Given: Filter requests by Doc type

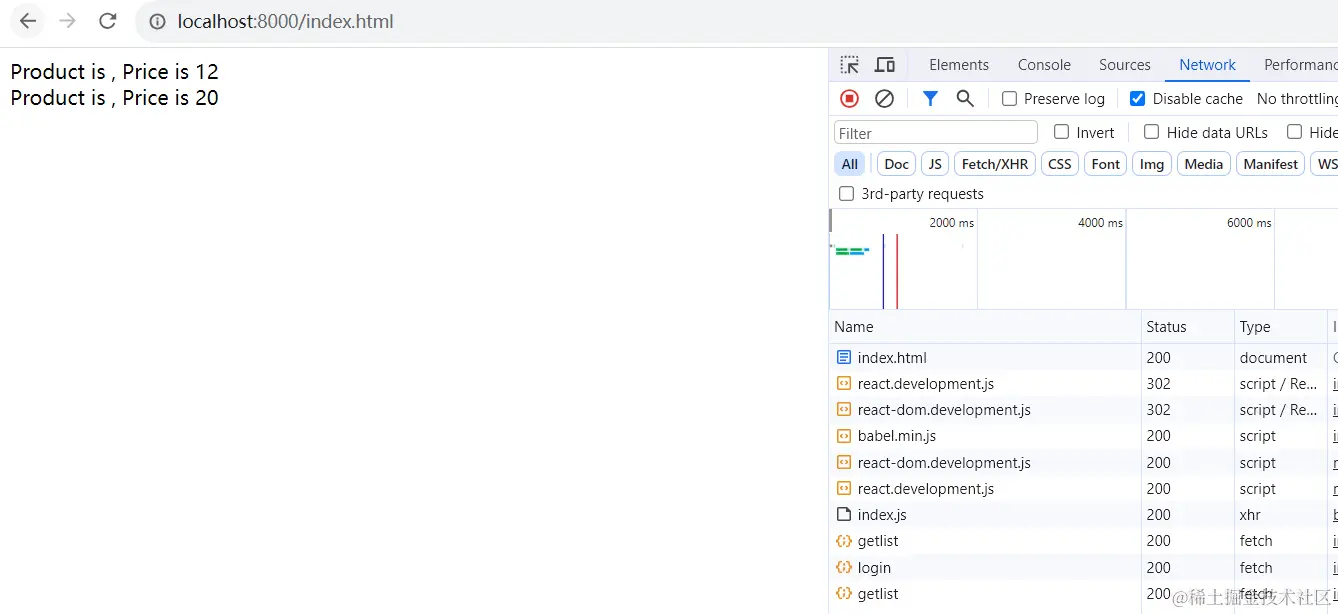Looking at the screenshot, I should click(897, 164).
